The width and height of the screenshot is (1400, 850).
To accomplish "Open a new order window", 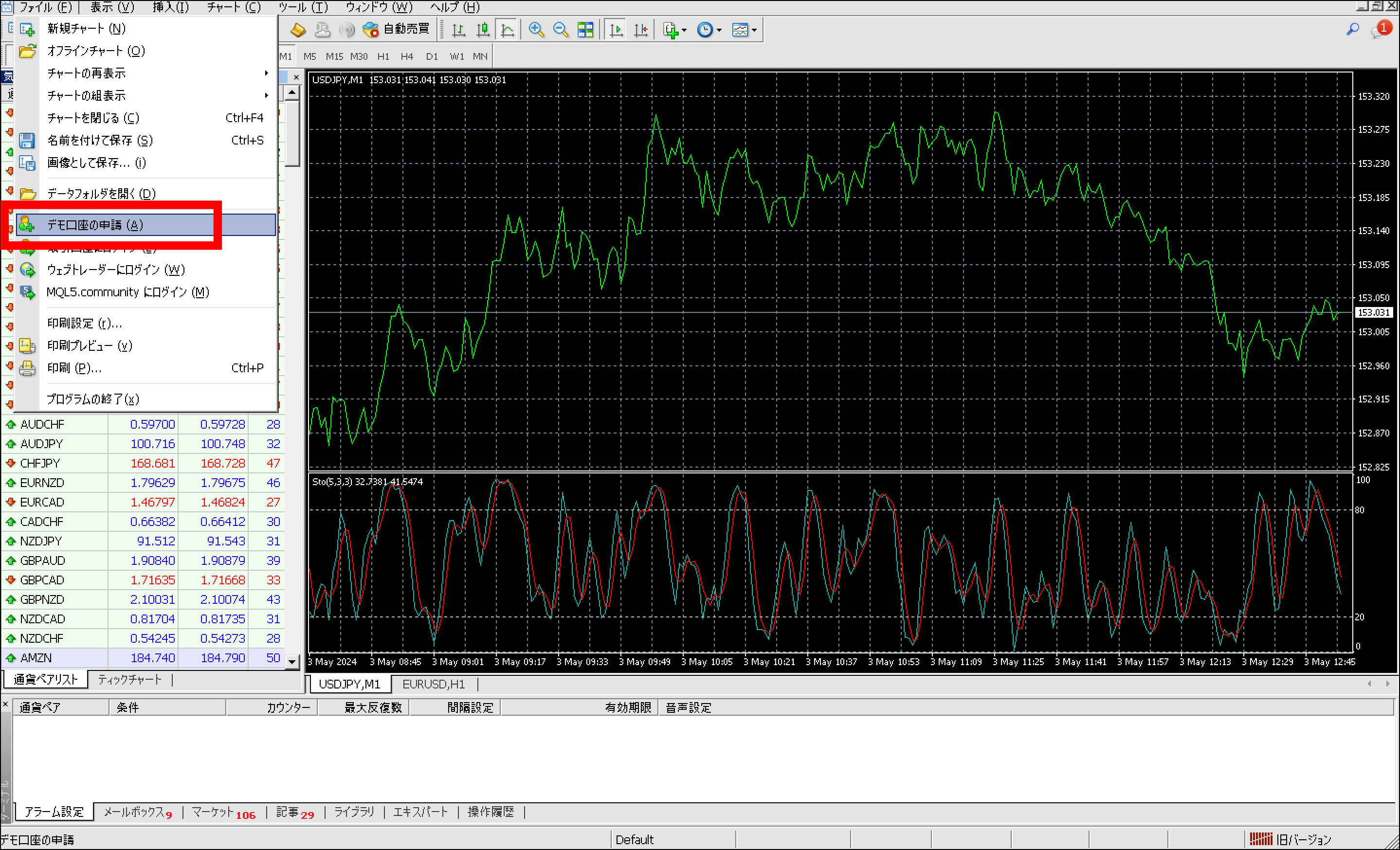I will click(x=298, y=30).
